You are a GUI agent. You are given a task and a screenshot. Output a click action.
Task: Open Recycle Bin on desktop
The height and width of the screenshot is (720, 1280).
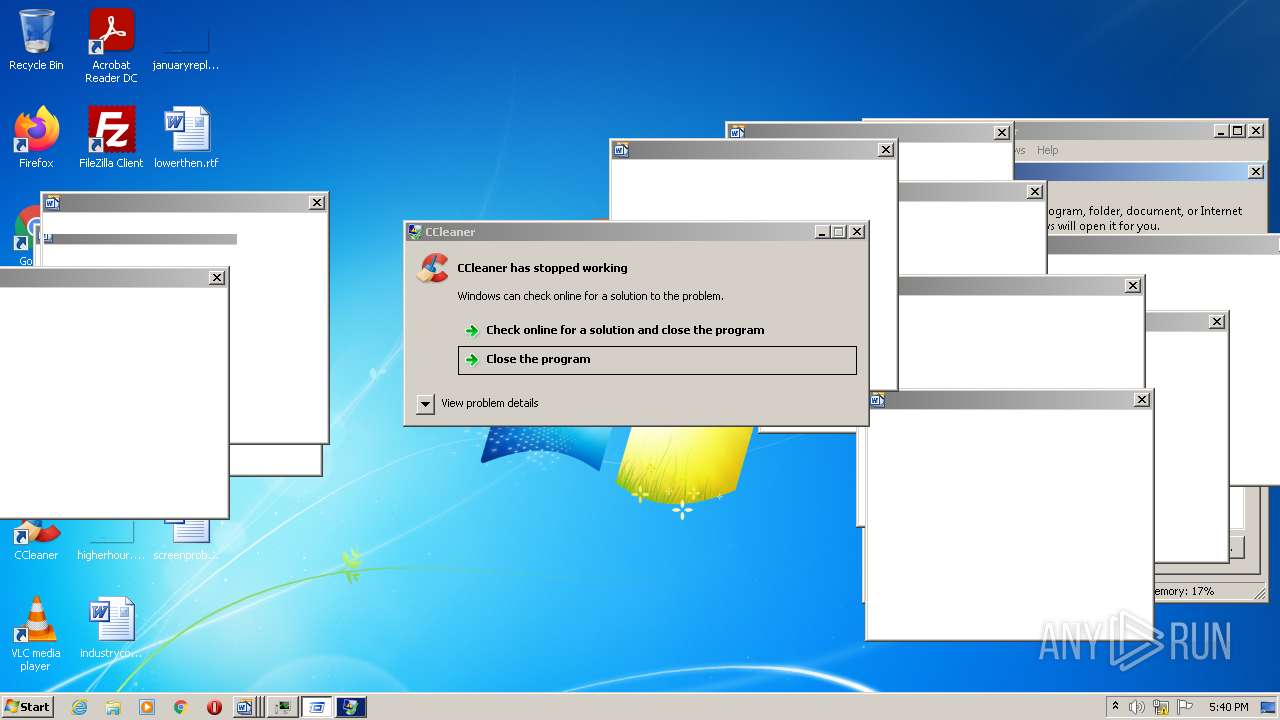click(x=36, y=40)
